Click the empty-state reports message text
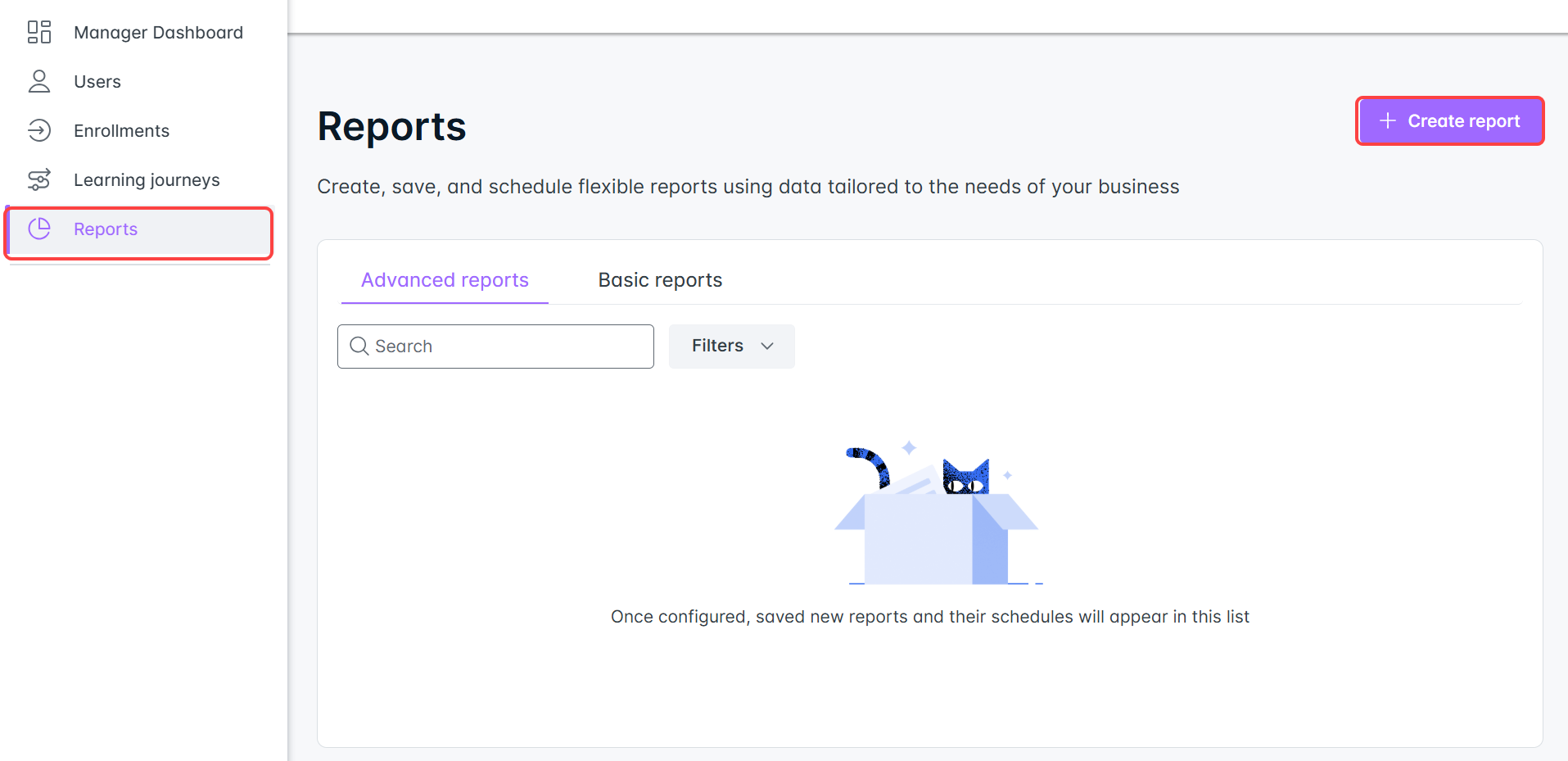Viewport: 1568px width, 761px height. [x=929, y=617]
